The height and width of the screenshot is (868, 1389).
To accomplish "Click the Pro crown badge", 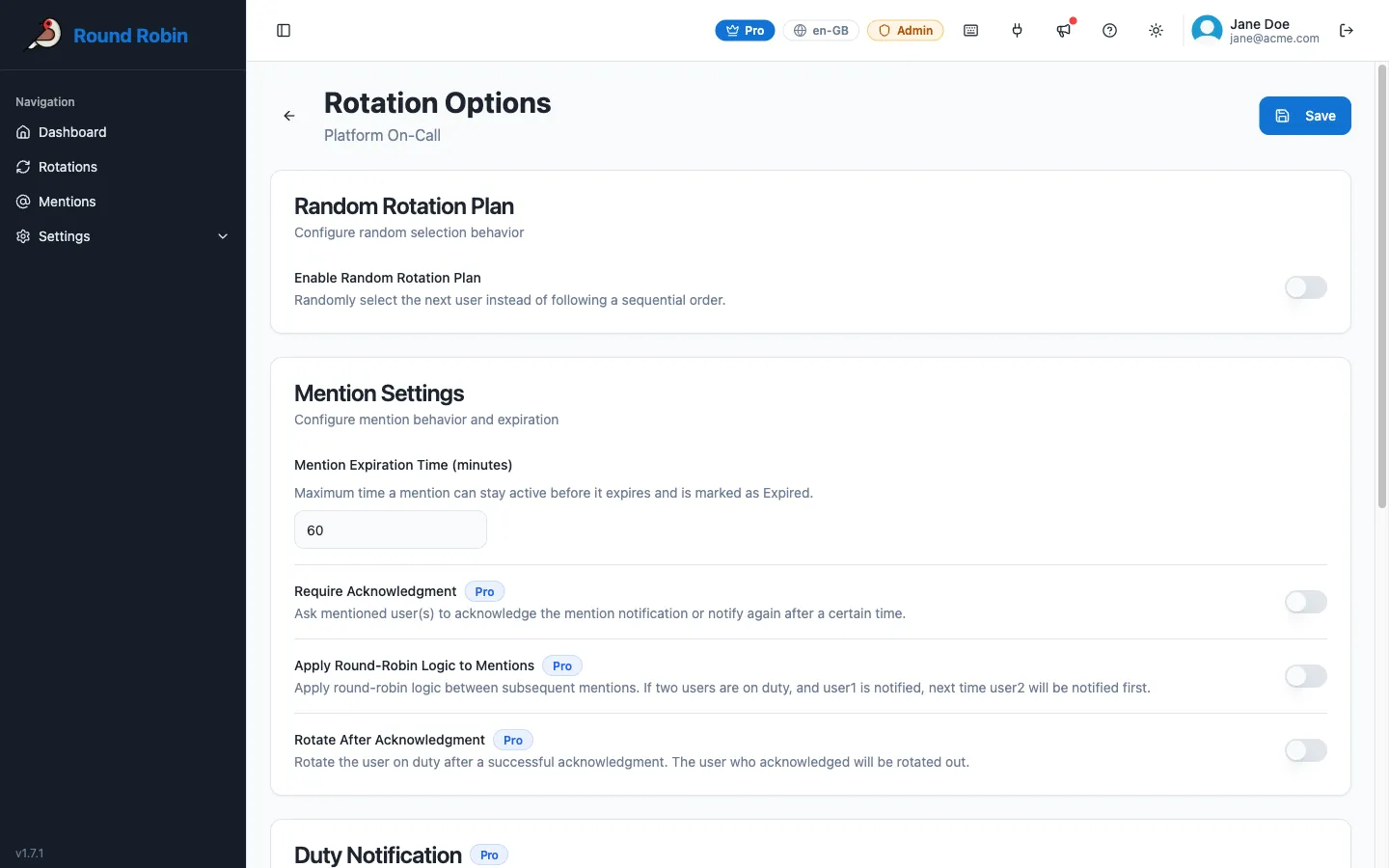I will pos(745,31).
